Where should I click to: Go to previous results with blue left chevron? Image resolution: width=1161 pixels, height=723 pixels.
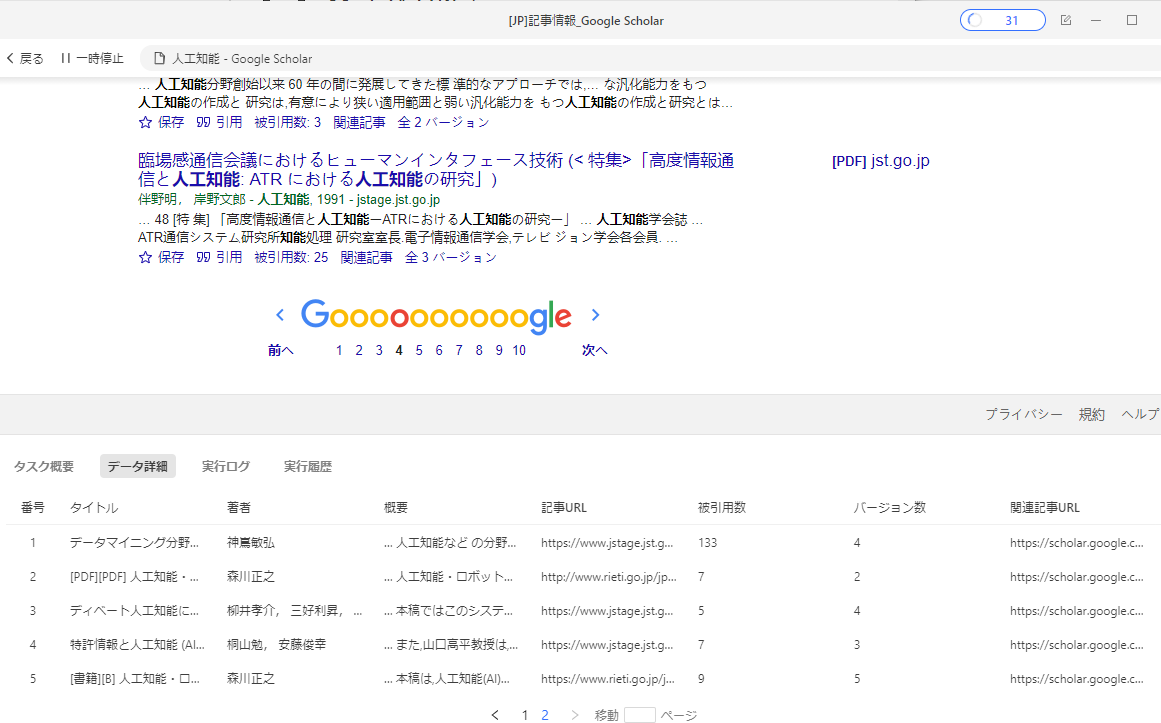(x=280, y=315)
